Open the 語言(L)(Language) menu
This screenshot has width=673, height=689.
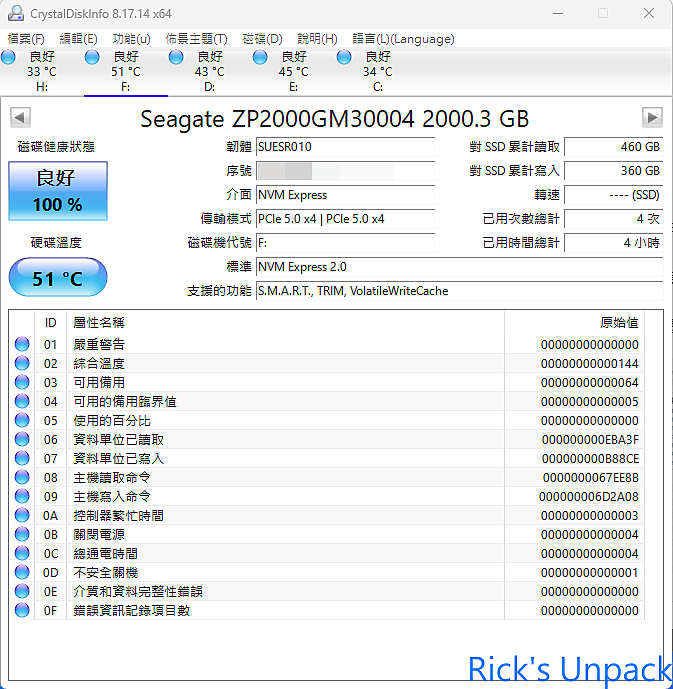pyautogui.click(x=403, y=39)
